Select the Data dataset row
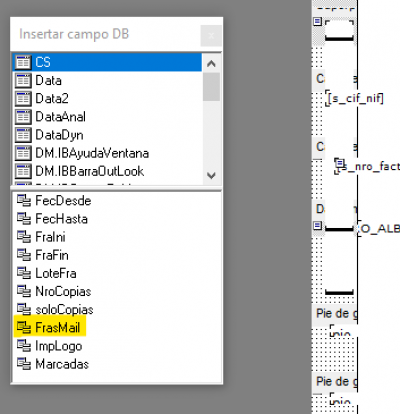The image size is (400, 414). 107,80
